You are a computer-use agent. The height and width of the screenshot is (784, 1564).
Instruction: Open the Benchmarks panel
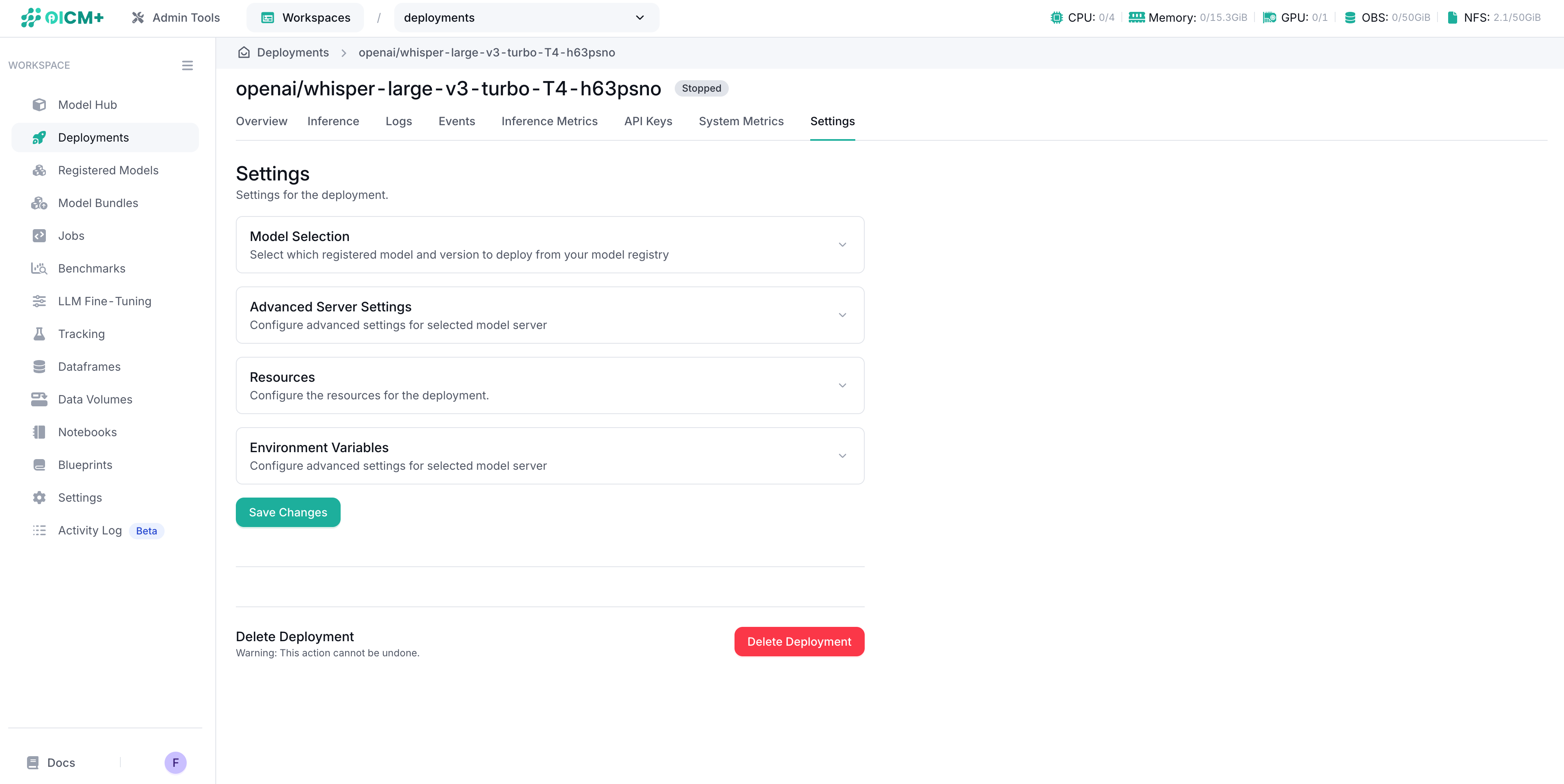pos(90,268)
